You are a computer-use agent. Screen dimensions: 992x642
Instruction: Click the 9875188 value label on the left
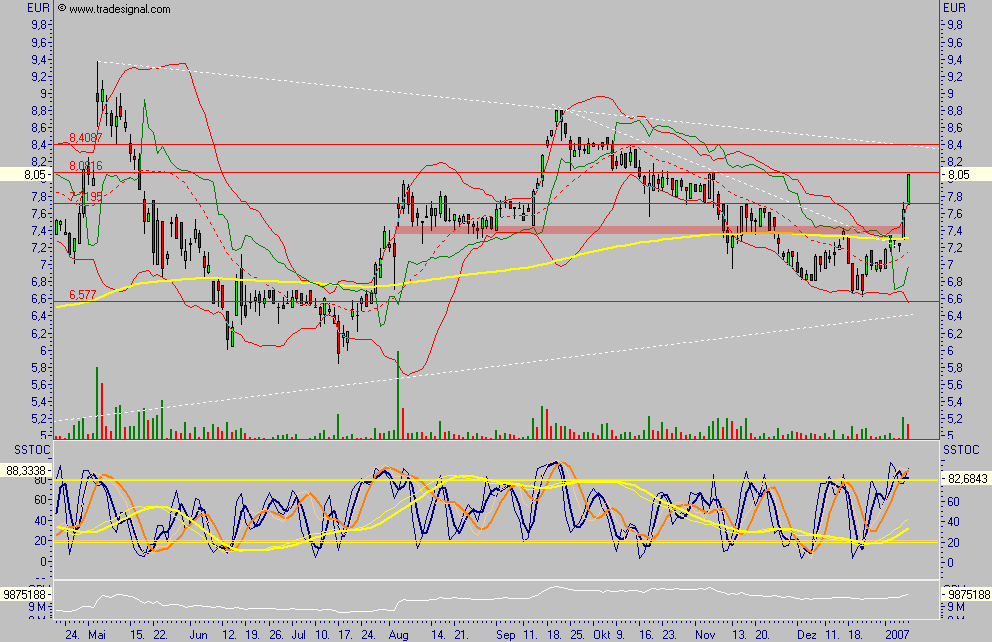[26, 594]
